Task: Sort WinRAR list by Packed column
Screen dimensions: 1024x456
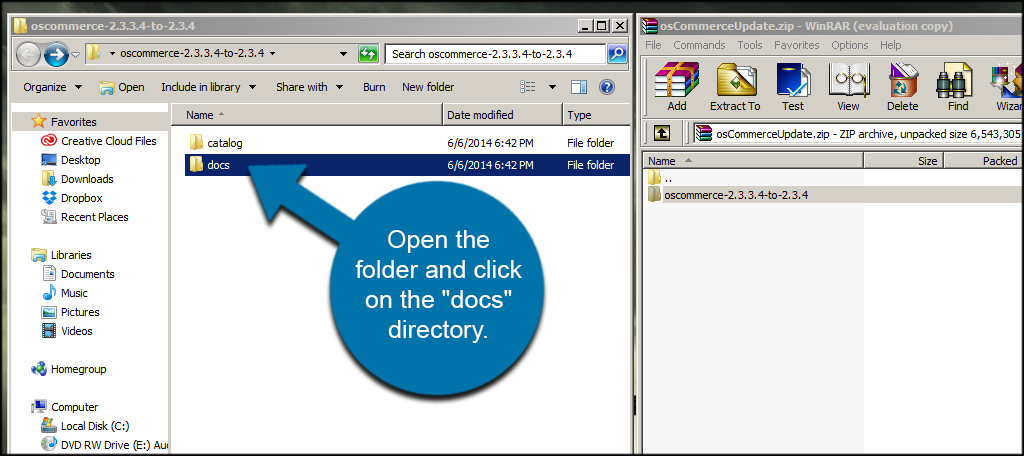Action: (x=984, y=161)
